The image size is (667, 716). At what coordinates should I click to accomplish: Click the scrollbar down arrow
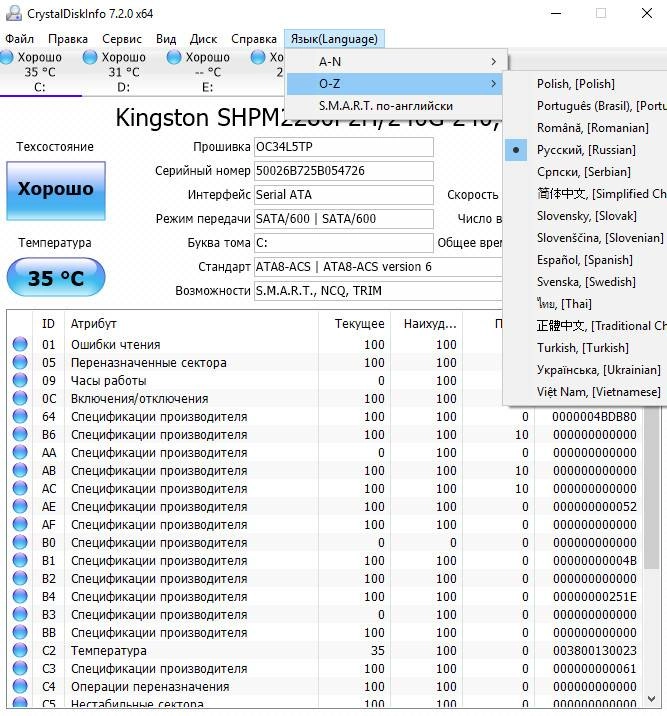(652, 699)
